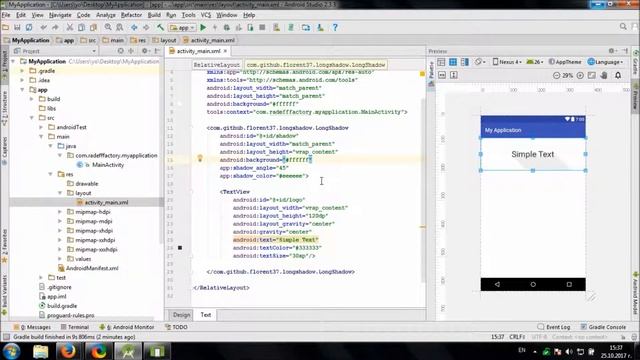Collapse the res folder node
640x360 pixels.
51,174
